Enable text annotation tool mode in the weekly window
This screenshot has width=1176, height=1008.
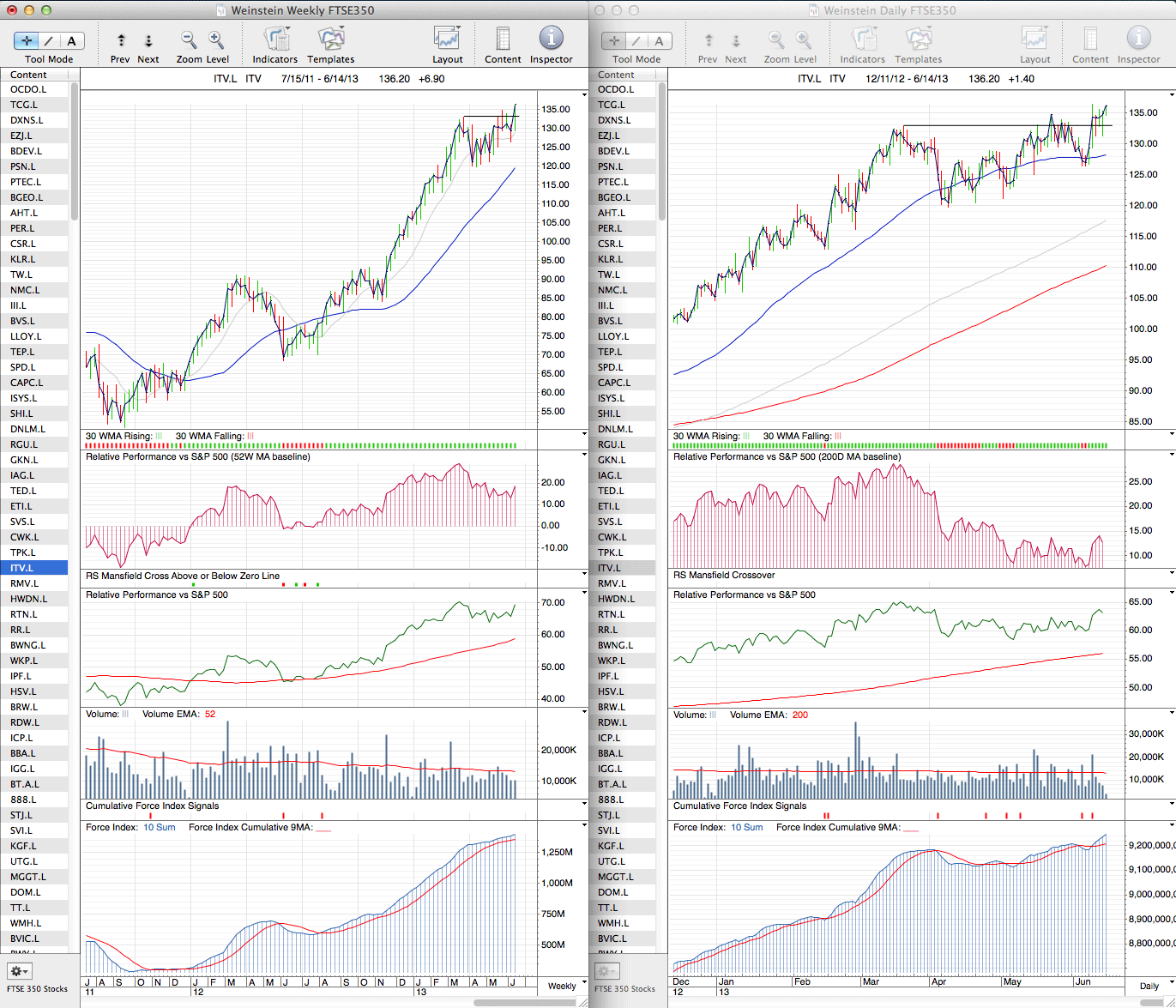(71, 40)
